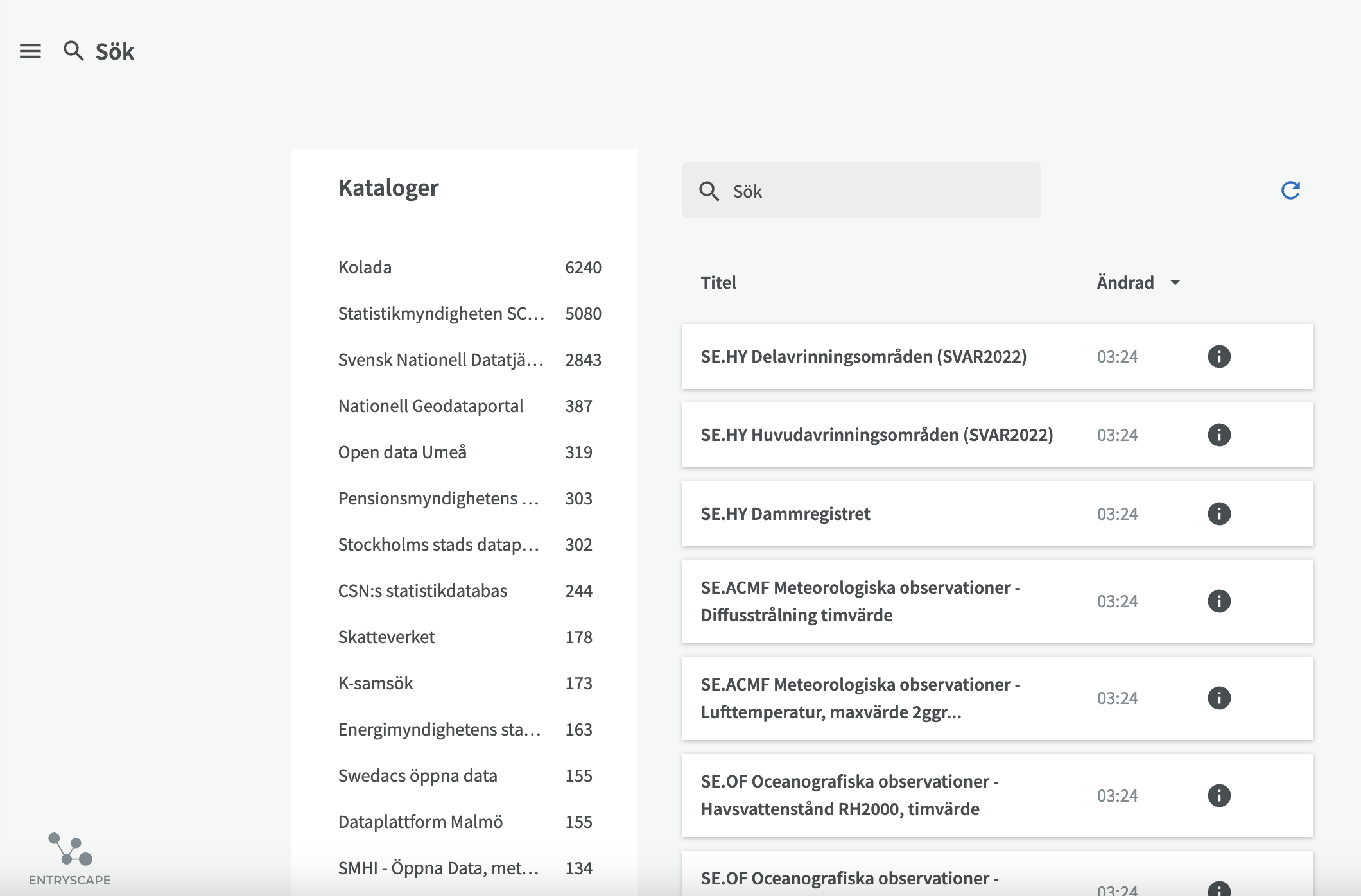This screenshot has width=1361, height=896.
Task: Click the EntryScape logo
Action: click(x=70, y=859)
